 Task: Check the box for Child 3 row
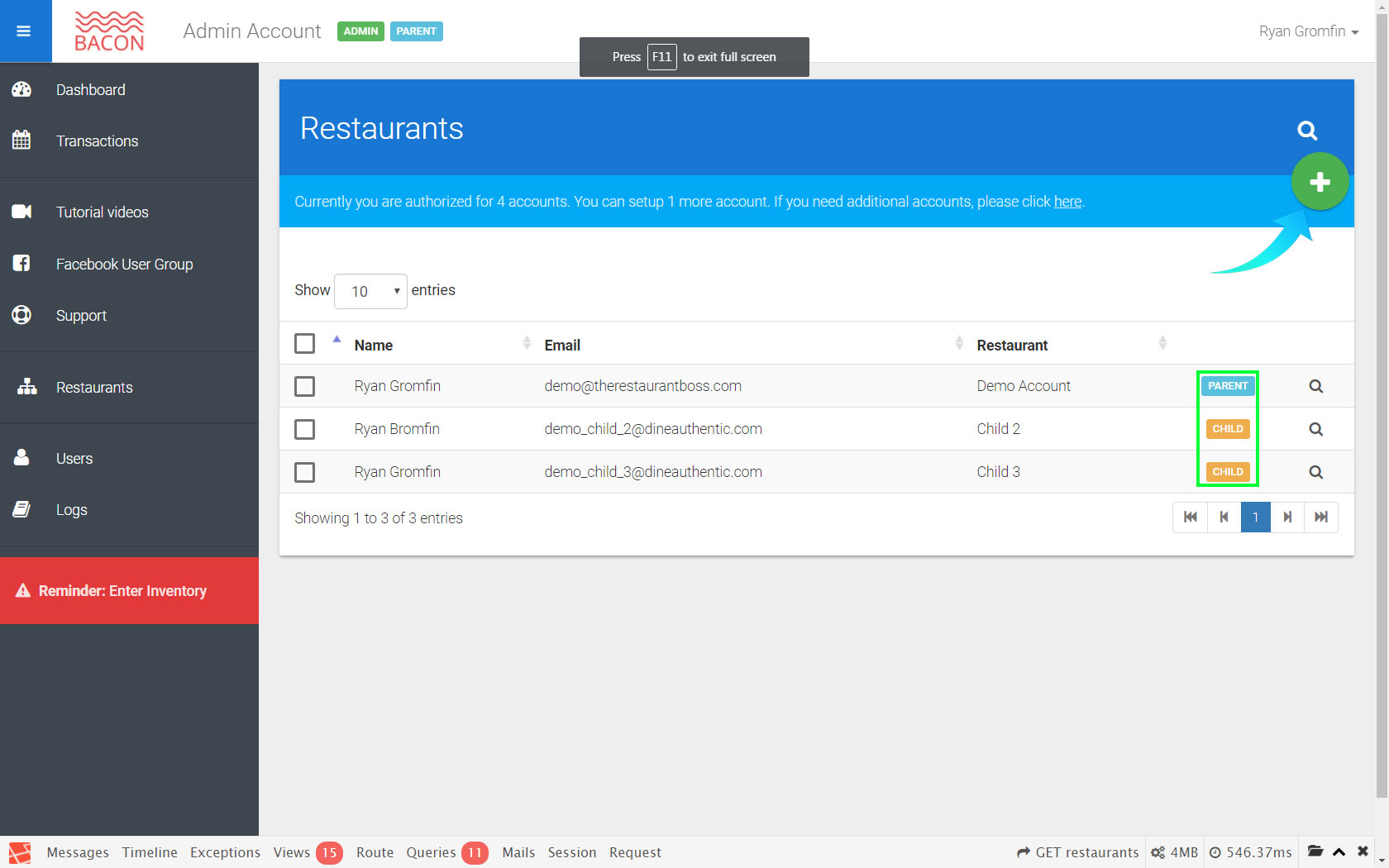pyautogui.click(x=305, y=472)
